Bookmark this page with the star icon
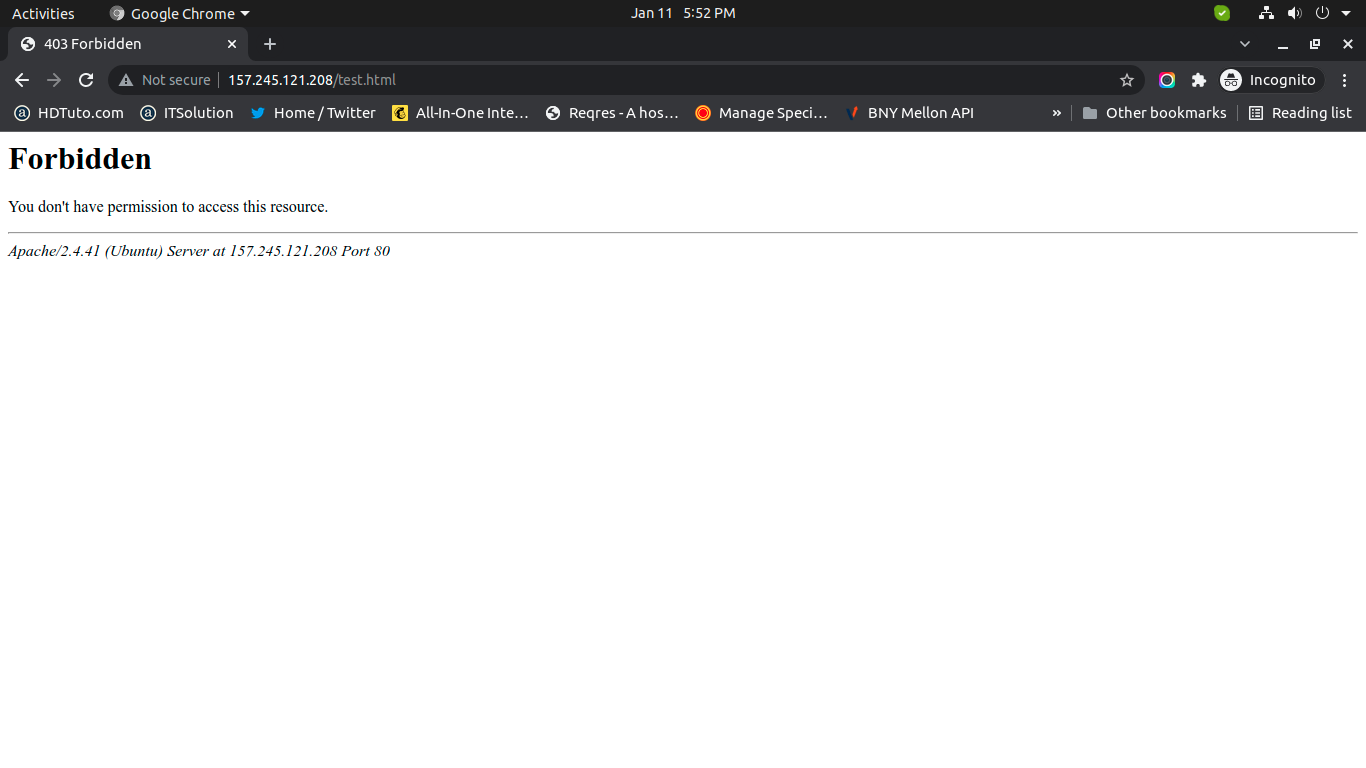Viewport: 1366px width, 768px height. click(1127, 80)
